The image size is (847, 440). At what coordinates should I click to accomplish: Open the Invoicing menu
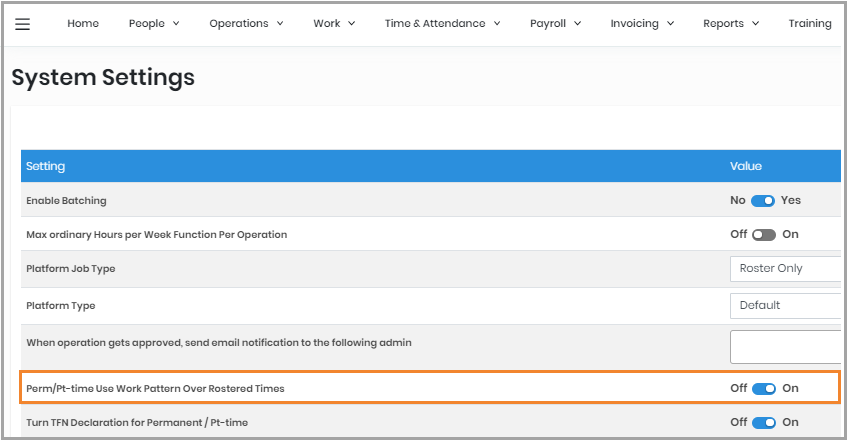(x=642, y=24)
